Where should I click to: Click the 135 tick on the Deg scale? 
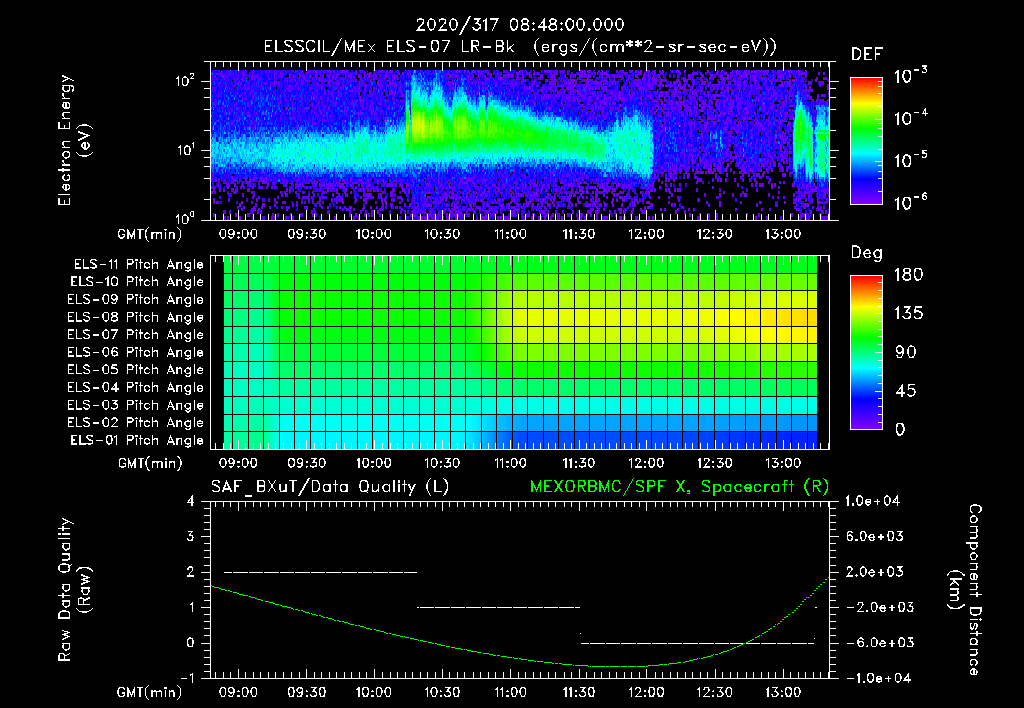click(x=908, y=313)
